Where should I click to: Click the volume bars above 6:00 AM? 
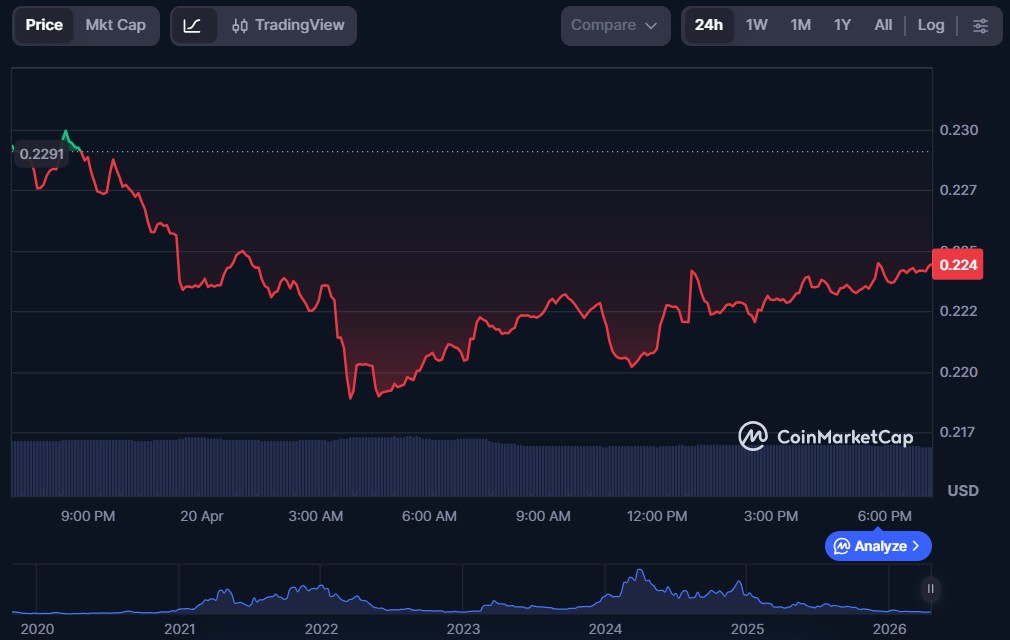(x=430, y=466)
